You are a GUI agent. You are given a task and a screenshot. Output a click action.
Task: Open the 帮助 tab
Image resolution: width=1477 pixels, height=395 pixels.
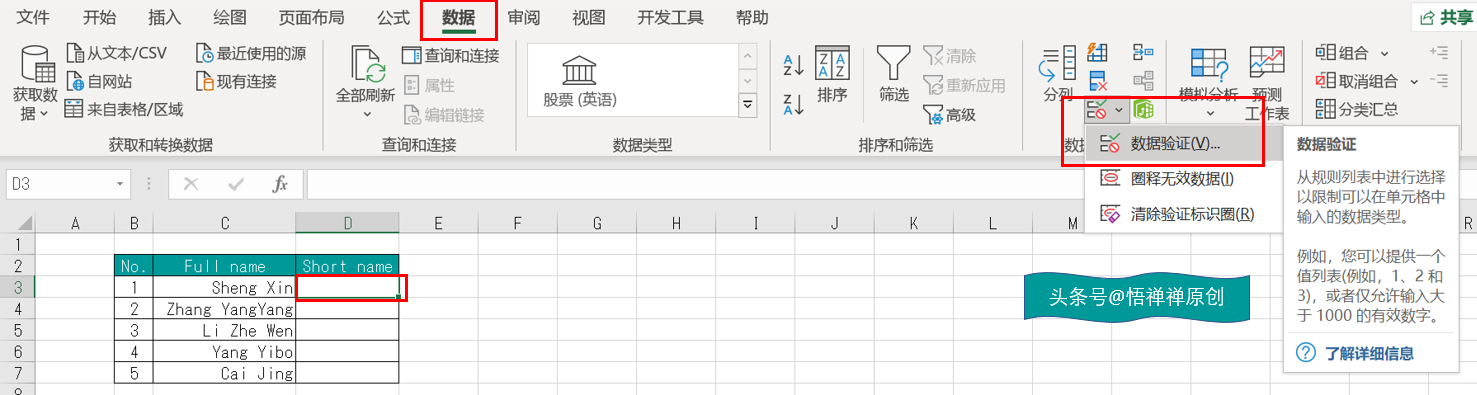point(752,17)
